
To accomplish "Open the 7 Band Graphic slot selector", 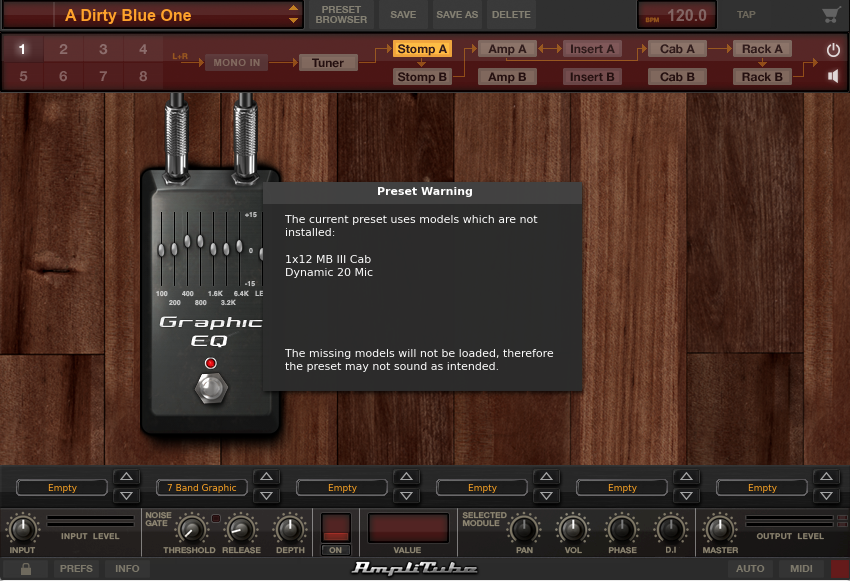I will tap(202, 488).
